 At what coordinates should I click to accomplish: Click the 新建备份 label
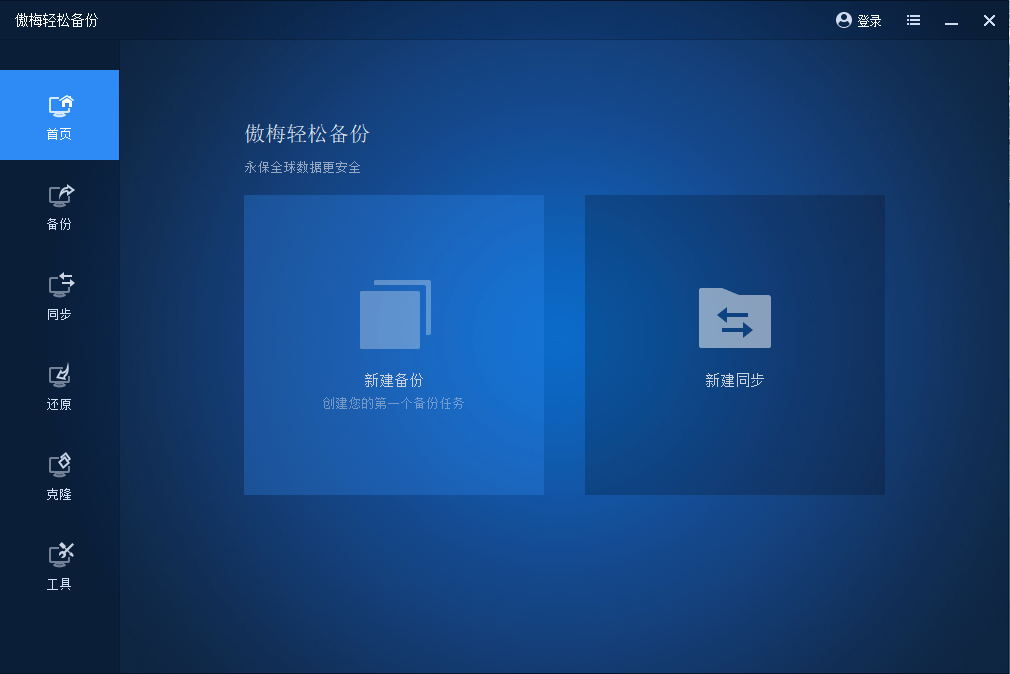pyautogui.click(x=394, y=380)
